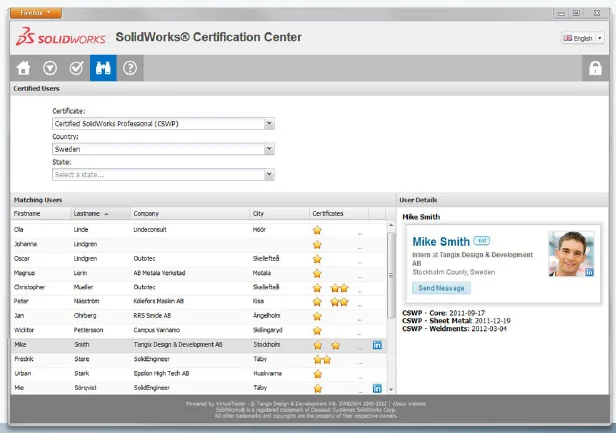Click LinkedIn icon in Mike Smith's row
The height and width of the screenshot is (433, 616).
click(377, 345)
